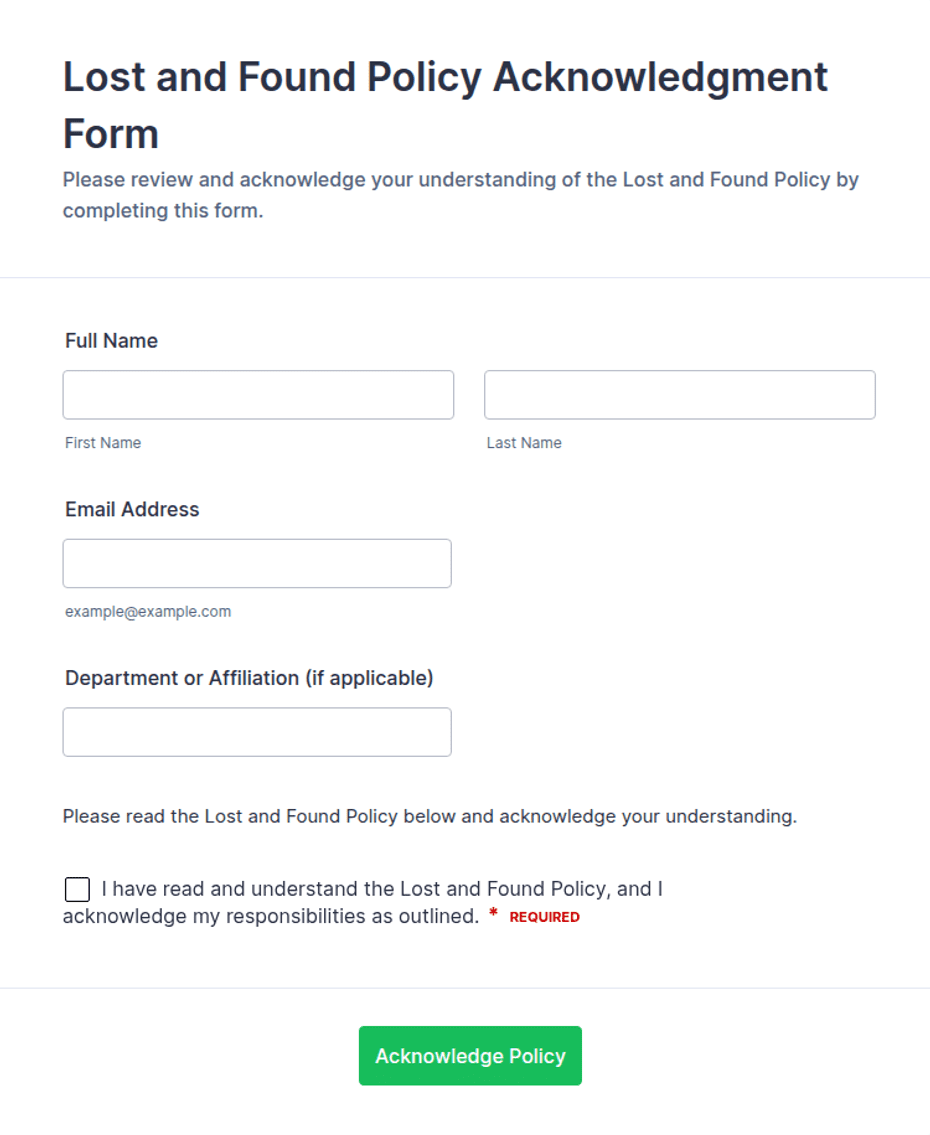Click the form title heading

click(445, 105)
